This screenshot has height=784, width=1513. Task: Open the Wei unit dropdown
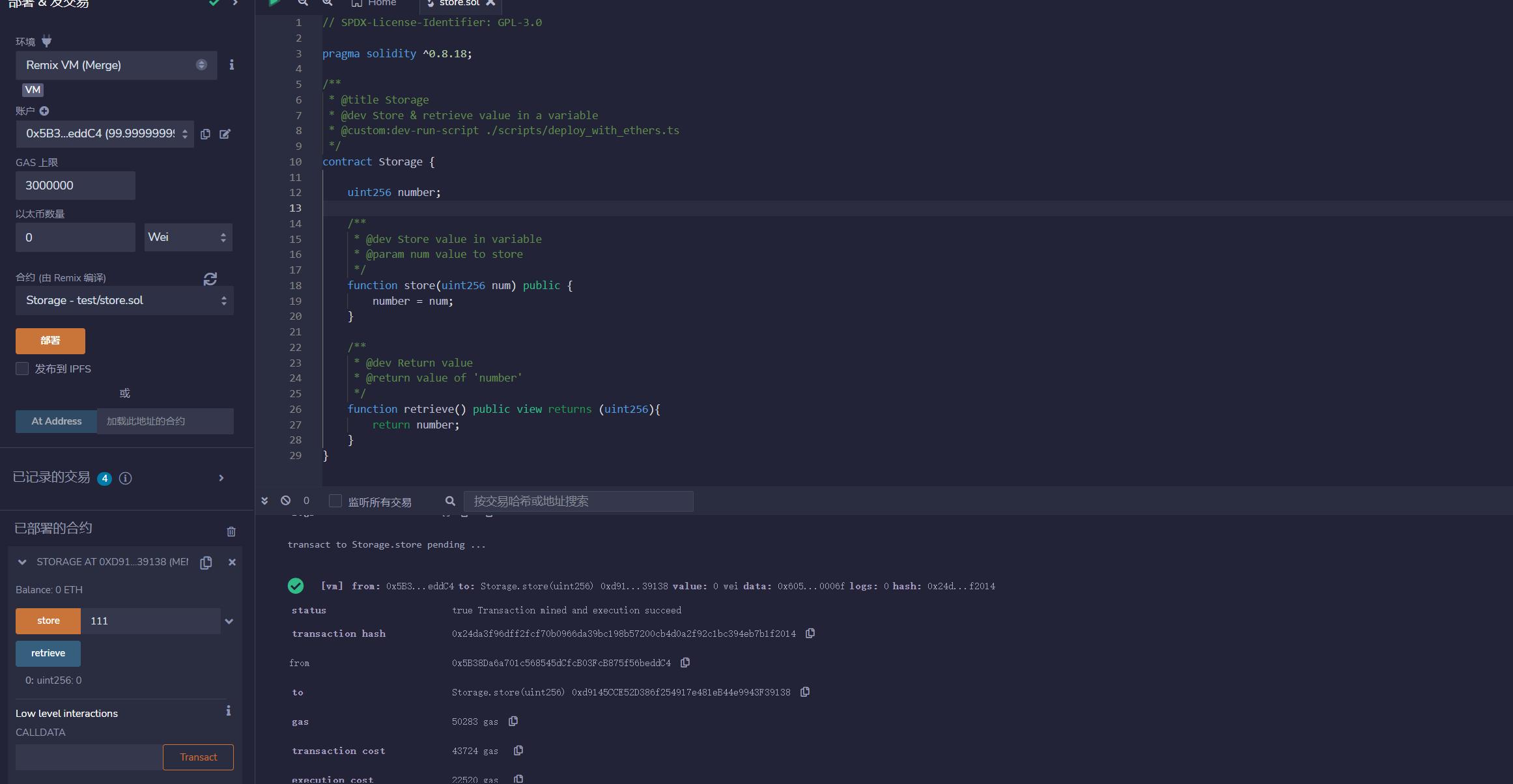point(188,238)
